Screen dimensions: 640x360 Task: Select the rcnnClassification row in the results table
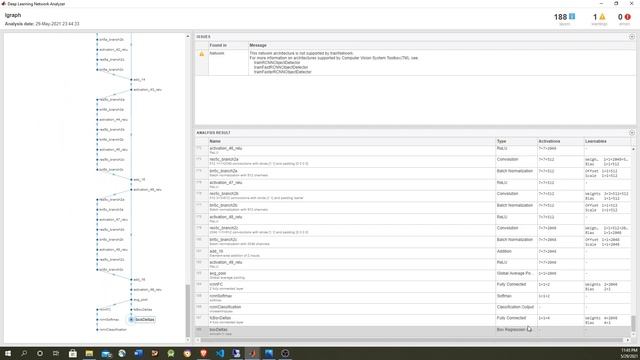tap(413, 309)
